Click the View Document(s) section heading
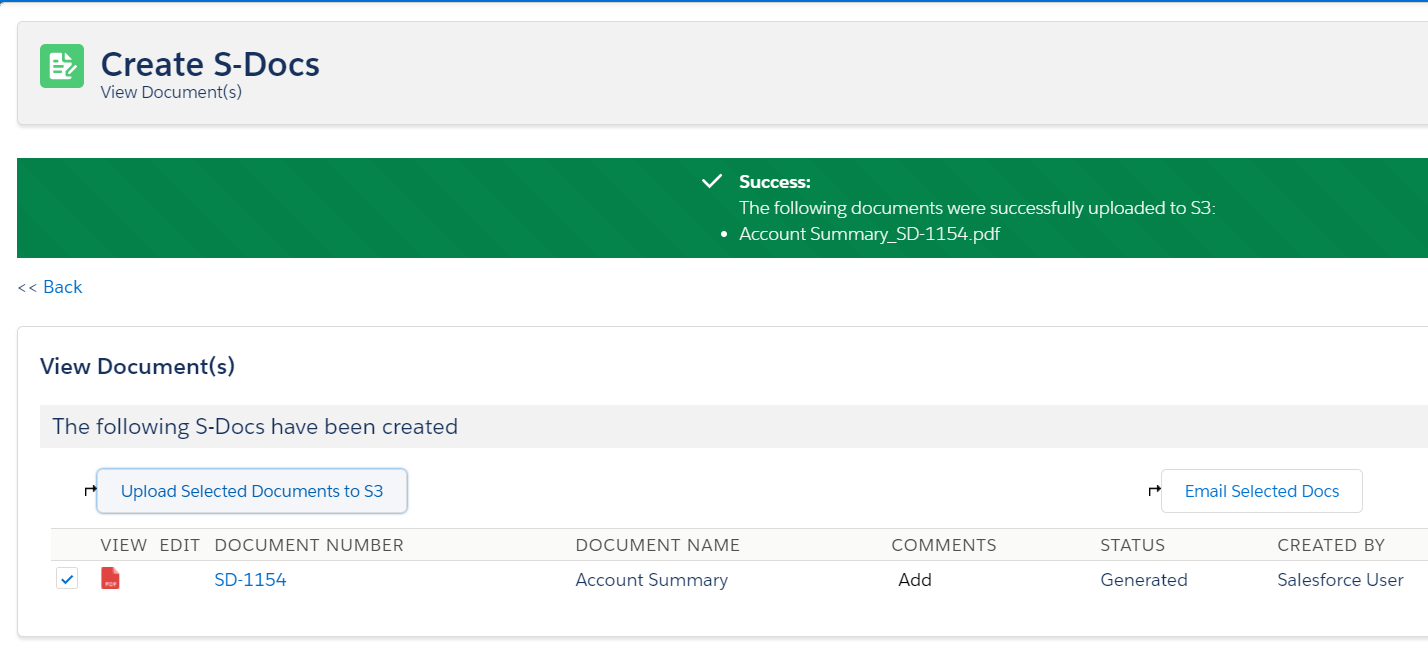The height and width of the screenshot is (648, 1428). click(137, 366)
